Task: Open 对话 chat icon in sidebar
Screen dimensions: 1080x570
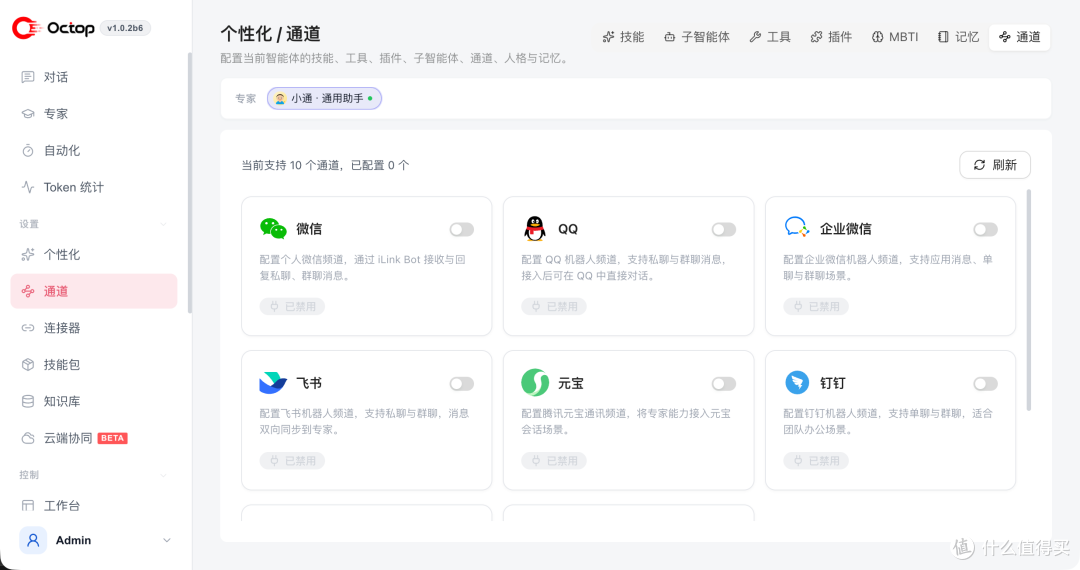Action: coord(28,77)
